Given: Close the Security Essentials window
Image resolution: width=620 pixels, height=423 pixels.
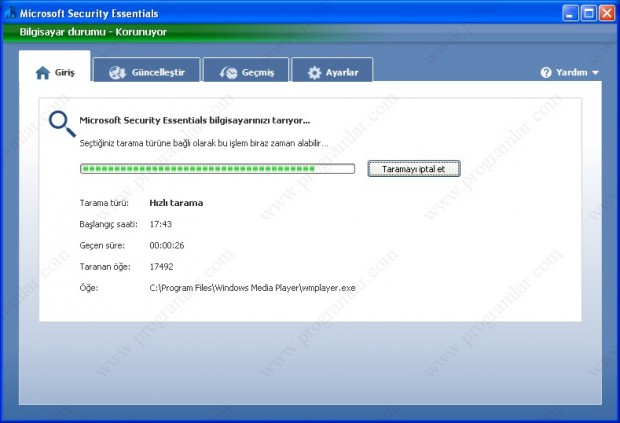Looking at the screenshot, I should click(x=607, y=13).
